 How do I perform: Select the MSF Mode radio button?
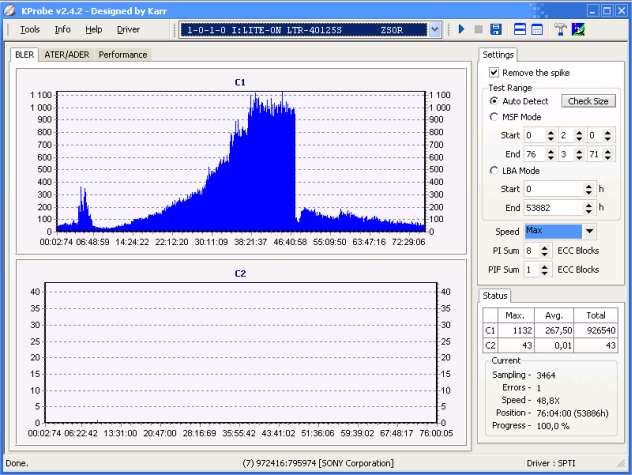(493, 117)
